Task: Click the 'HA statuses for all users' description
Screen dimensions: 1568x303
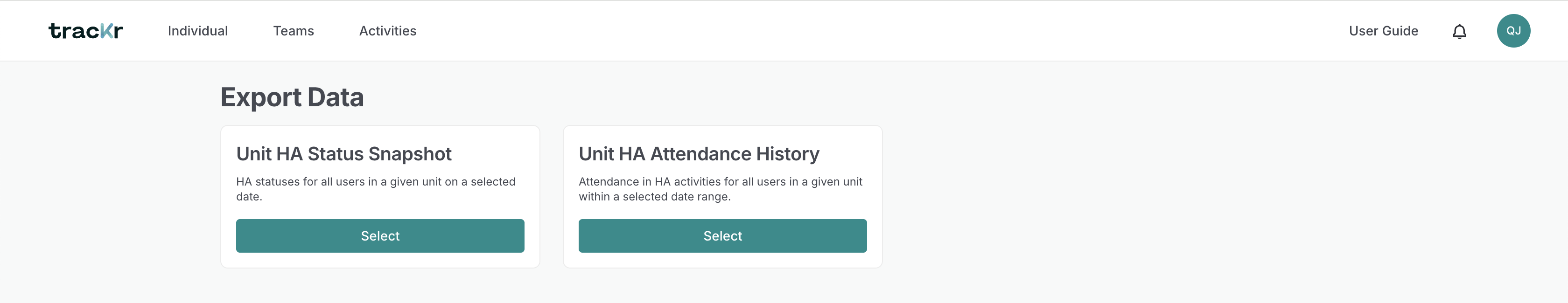Action: pyautogui.click(x=376, y=189)
